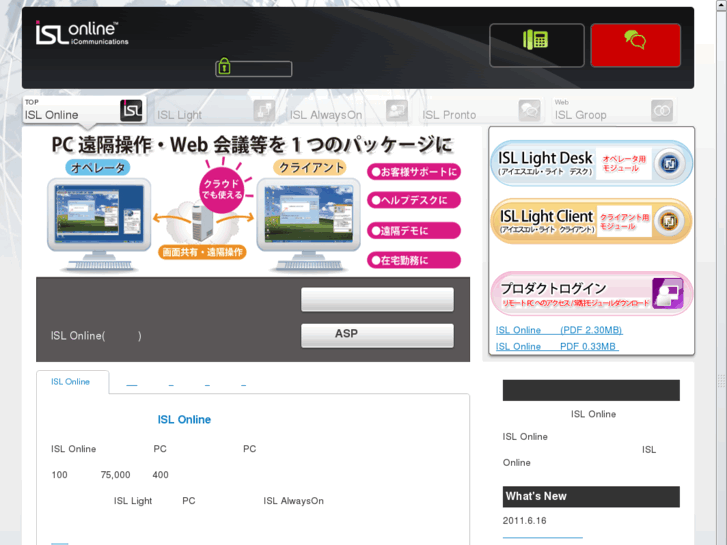This screenshot has height=545, width=727.
Task: Click the What's New heading
Action: (x=591, y=496)
